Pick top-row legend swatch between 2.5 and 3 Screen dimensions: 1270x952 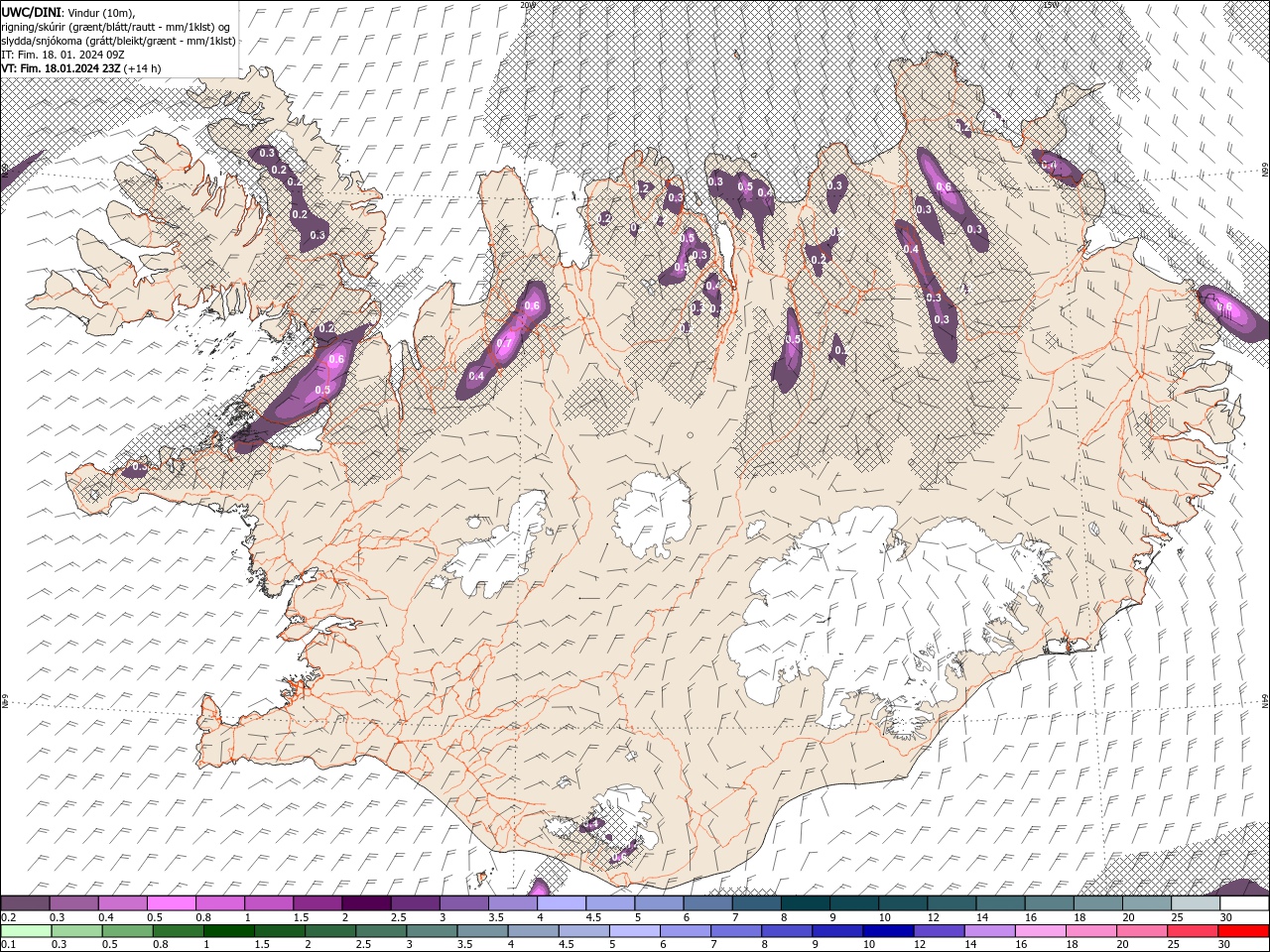click(x=415, y=903)
